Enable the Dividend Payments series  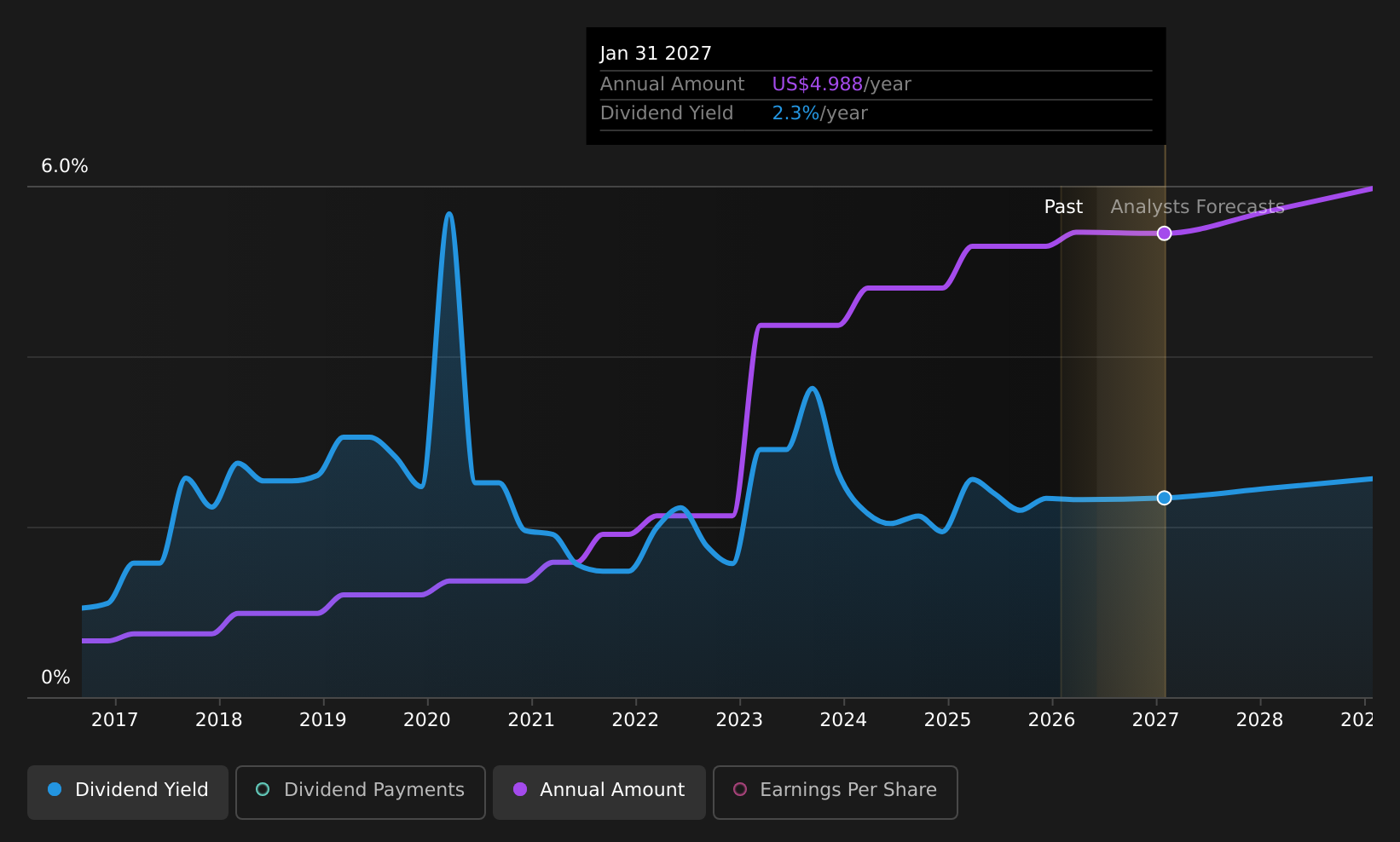tap(361, 792)
